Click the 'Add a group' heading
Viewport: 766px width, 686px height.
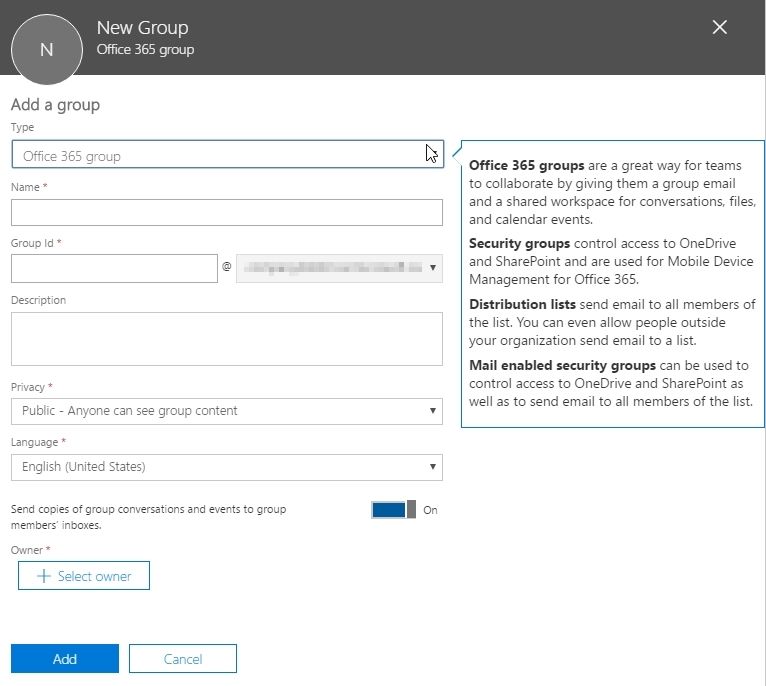coord(55,105)
